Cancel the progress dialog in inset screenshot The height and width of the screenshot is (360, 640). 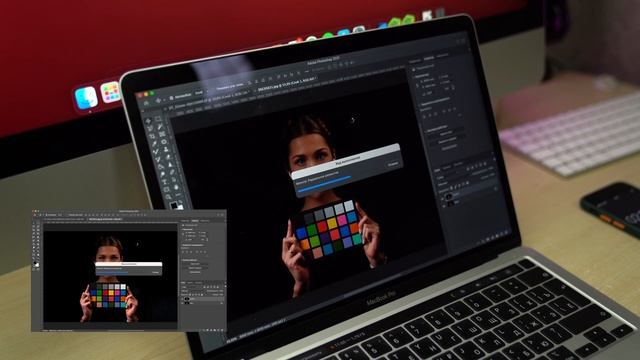pos(156,272)
